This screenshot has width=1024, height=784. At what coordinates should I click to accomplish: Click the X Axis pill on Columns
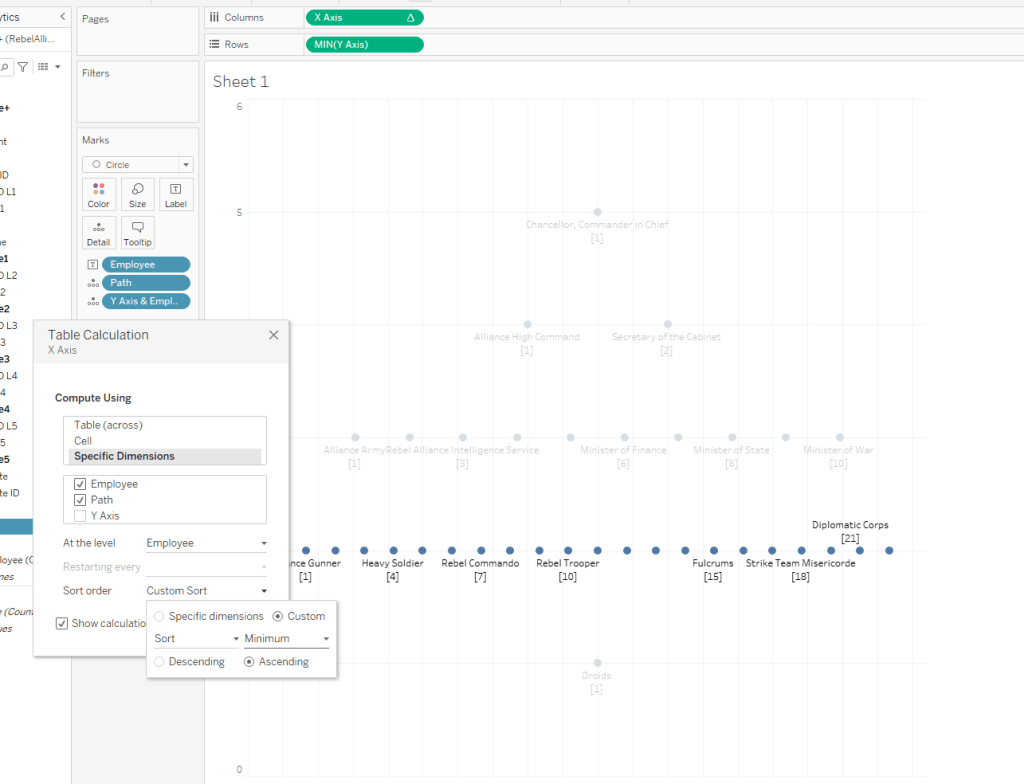pyautogui.click(x=364, y=18)
